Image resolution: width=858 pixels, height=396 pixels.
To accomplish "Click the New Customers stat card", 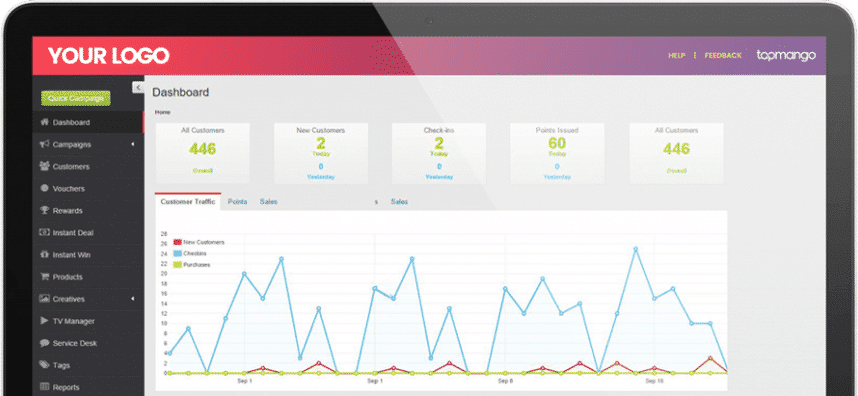I will tap(321, 153).
